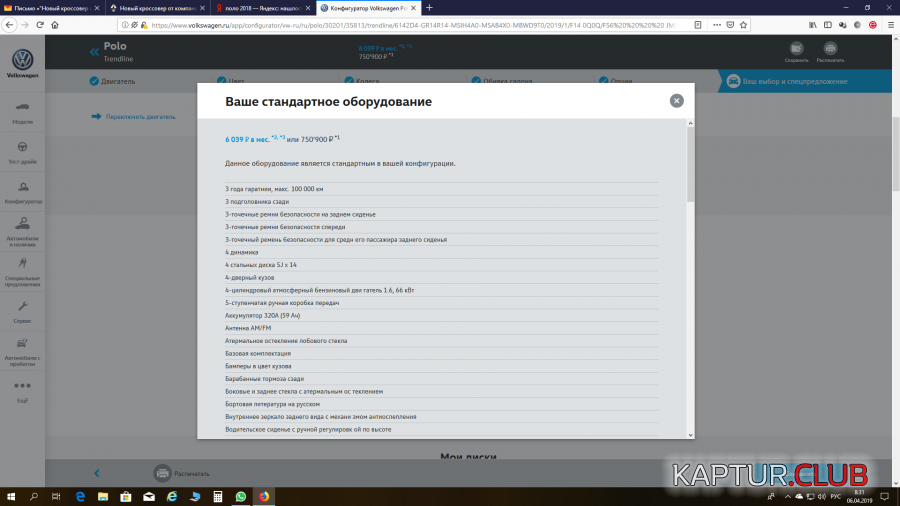This screenshot has height=506, width=900.
Task: Open the Сервис wrench icon
Action: tap(22, 311)
